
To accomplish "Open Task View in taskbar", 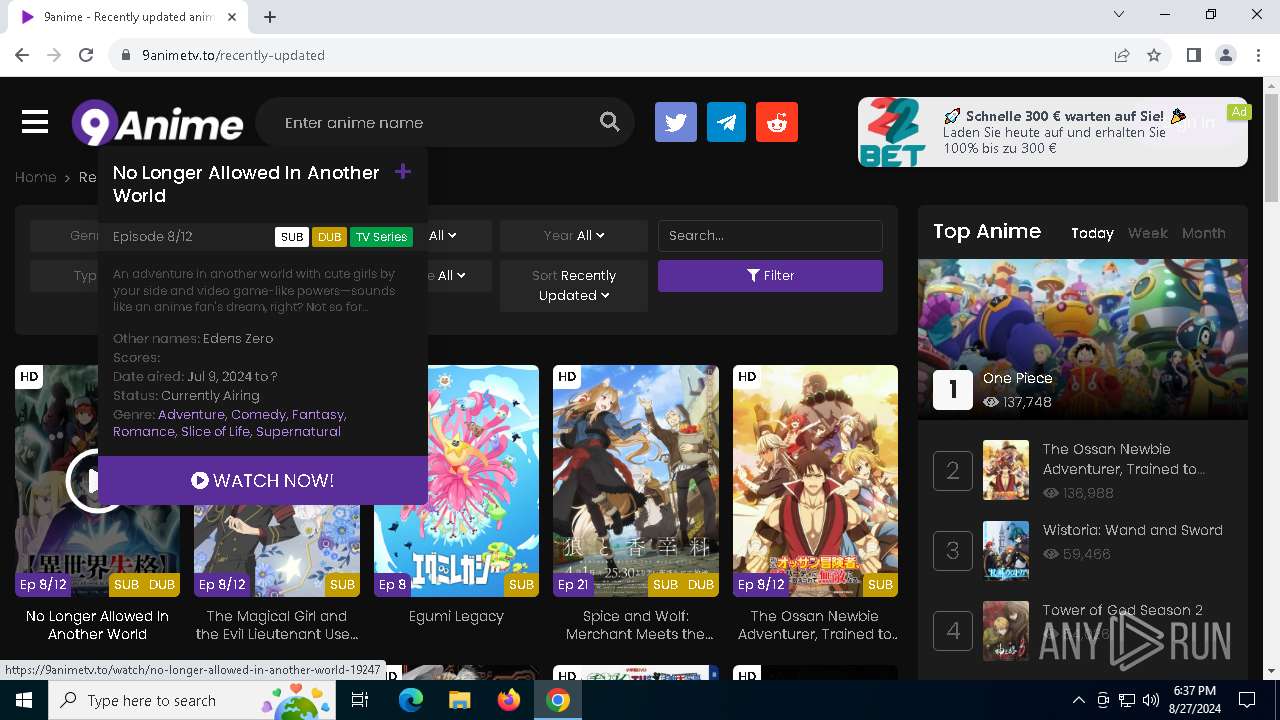I will pos(360,700).
